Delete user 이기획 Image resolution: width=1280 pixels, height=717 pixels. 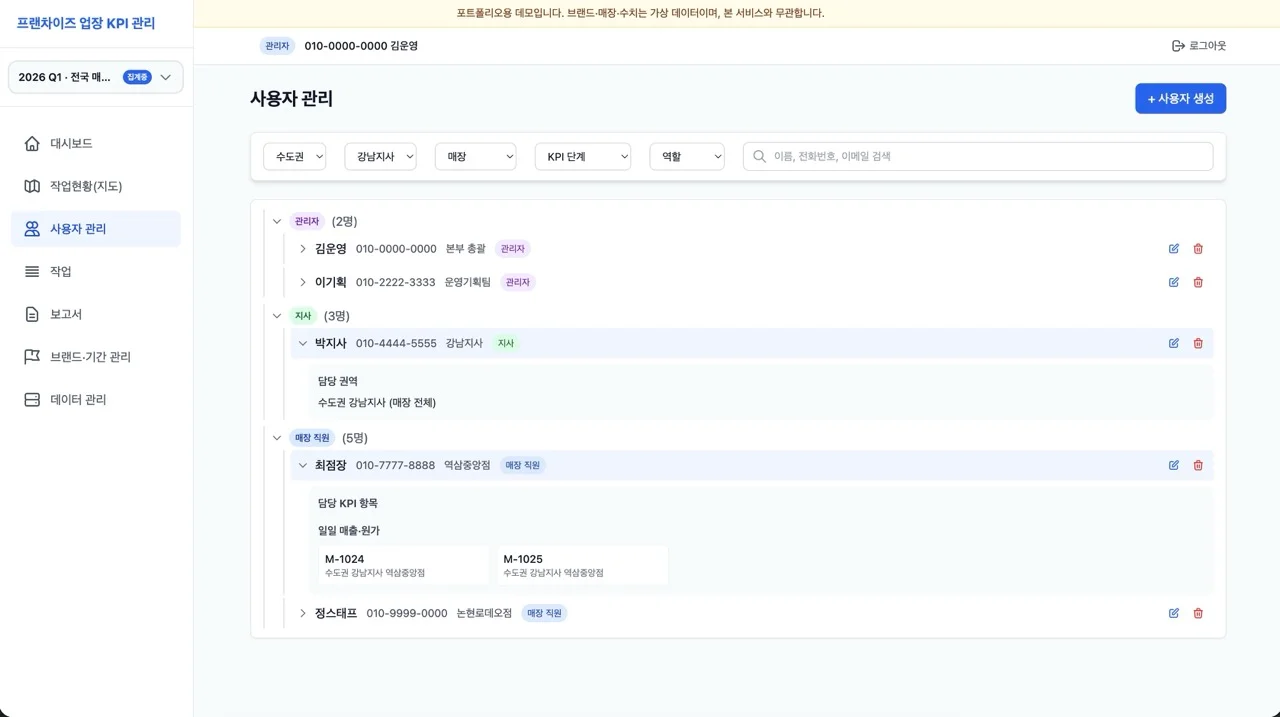coord(1198,282)
